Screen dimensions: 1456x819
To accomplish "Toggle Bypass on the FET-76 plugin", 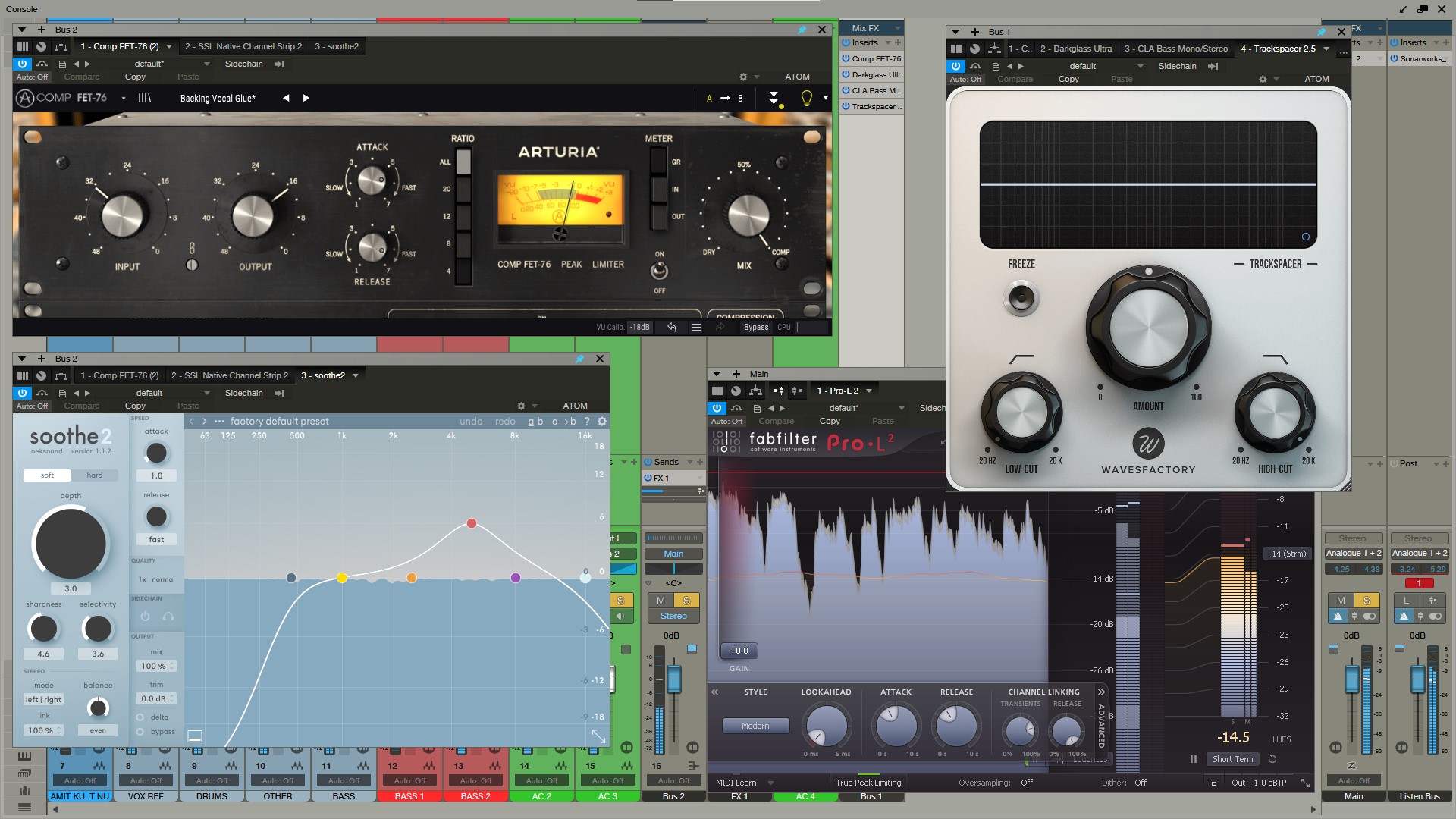I will coord(756,327).
